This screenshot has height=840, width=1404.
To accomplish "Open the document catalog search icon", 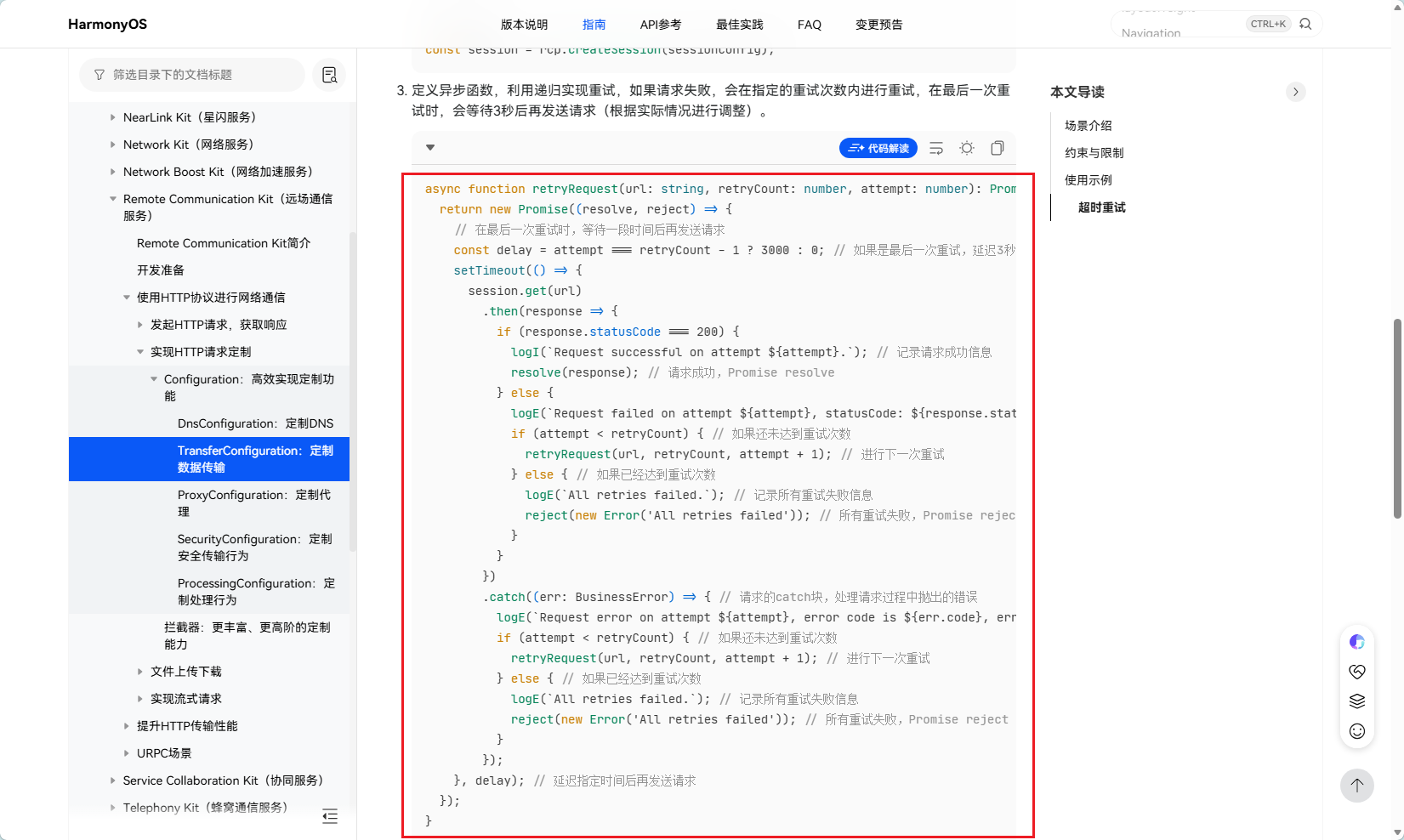I will pyautogui.click(x=330, y=75).
